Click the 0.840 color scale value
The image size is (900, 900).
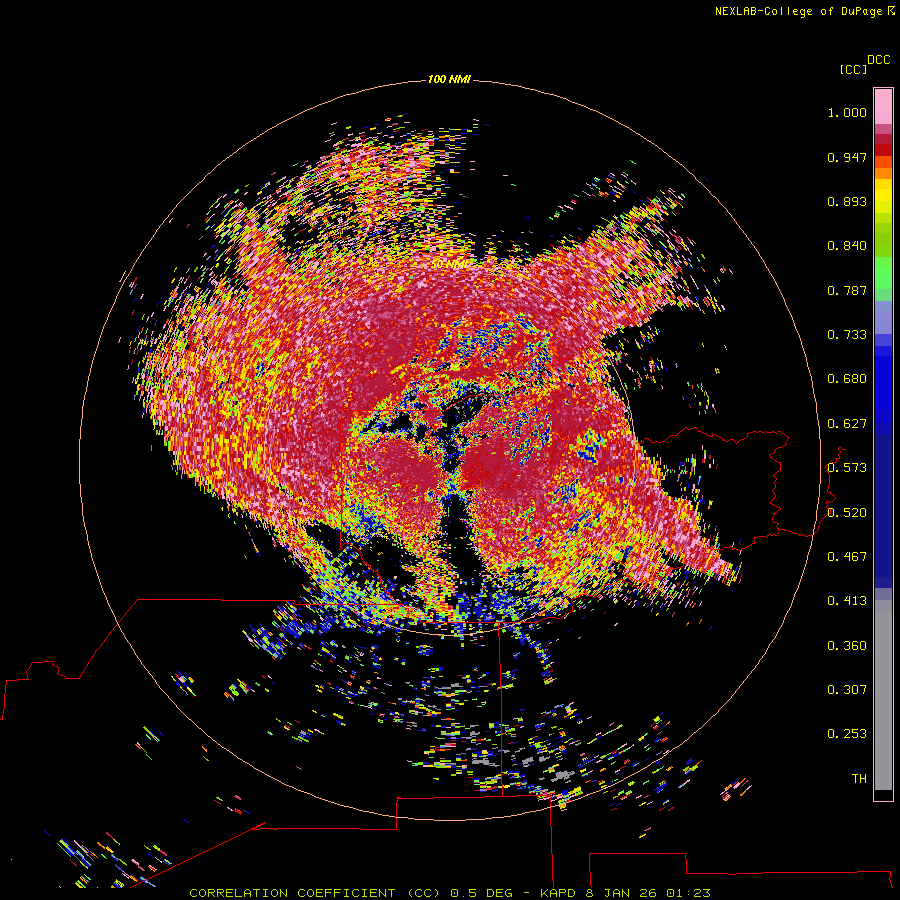pyautogui.click(x=847, y=246)
